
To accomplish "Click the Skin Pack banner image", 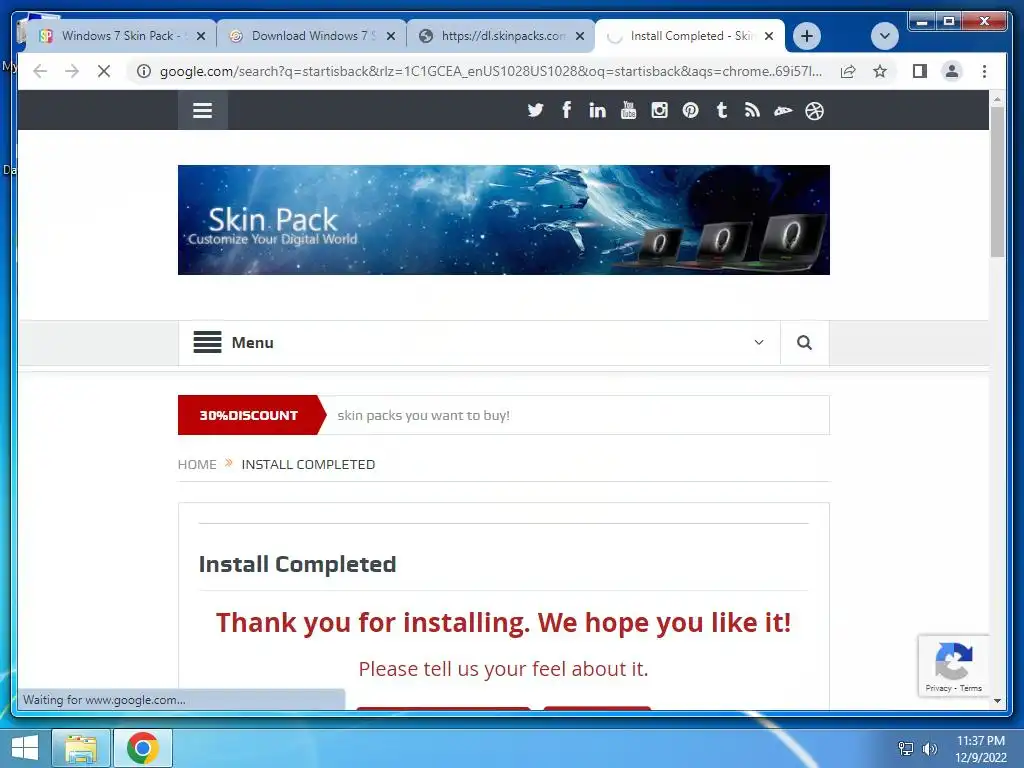I will 504,219.
